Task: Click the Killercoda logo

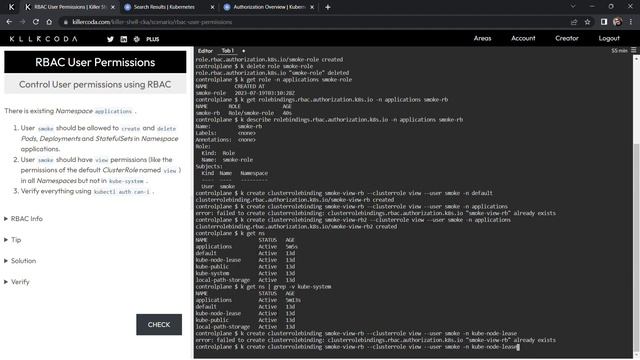Action: (x=43, y=39)
